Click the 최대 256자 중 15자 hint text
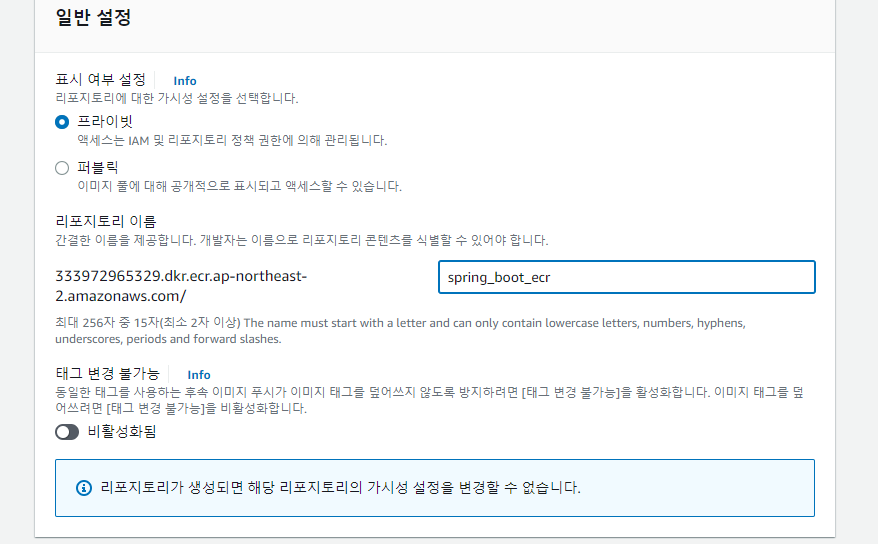Image resolution: width=878 pixels, height=544 pixels. coord(400,331)
